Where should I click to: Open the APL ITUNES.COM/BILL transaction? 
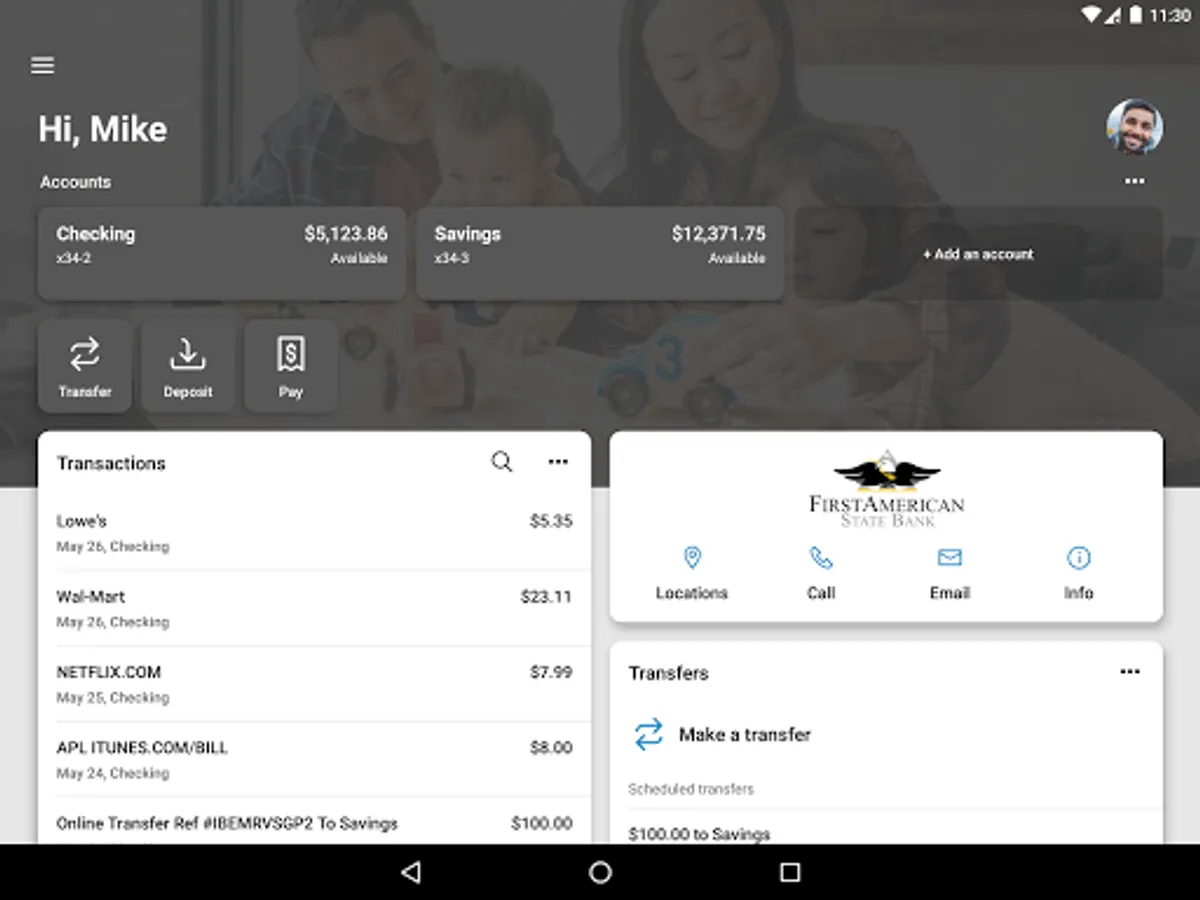pyautogui.click(x=314, y=759)
